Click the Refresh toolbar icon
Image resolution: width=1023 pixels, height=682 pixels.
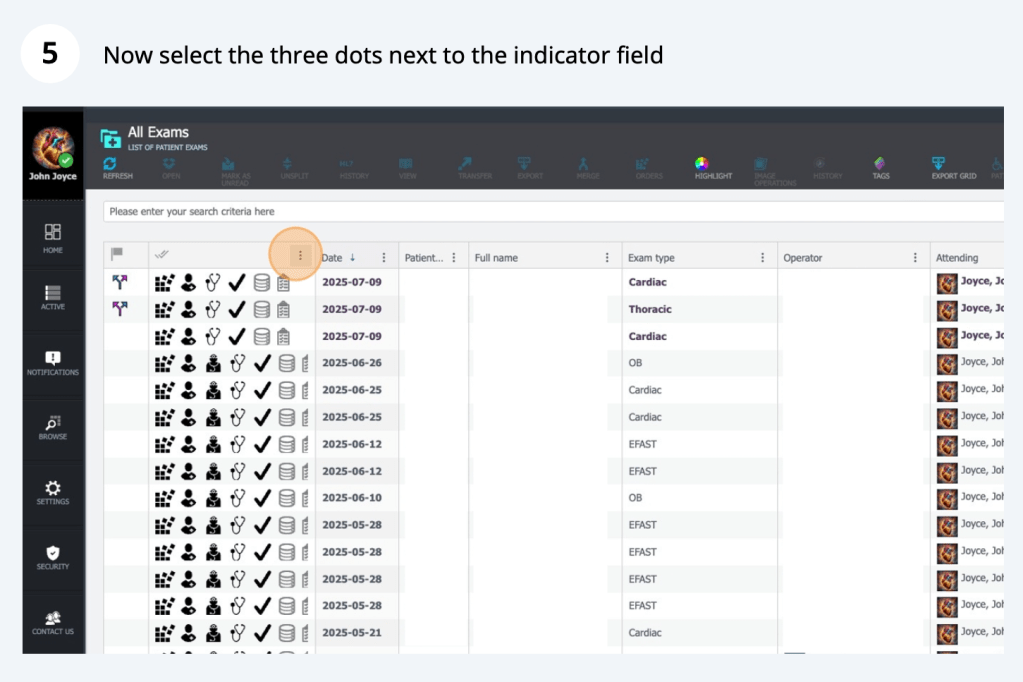117,166
